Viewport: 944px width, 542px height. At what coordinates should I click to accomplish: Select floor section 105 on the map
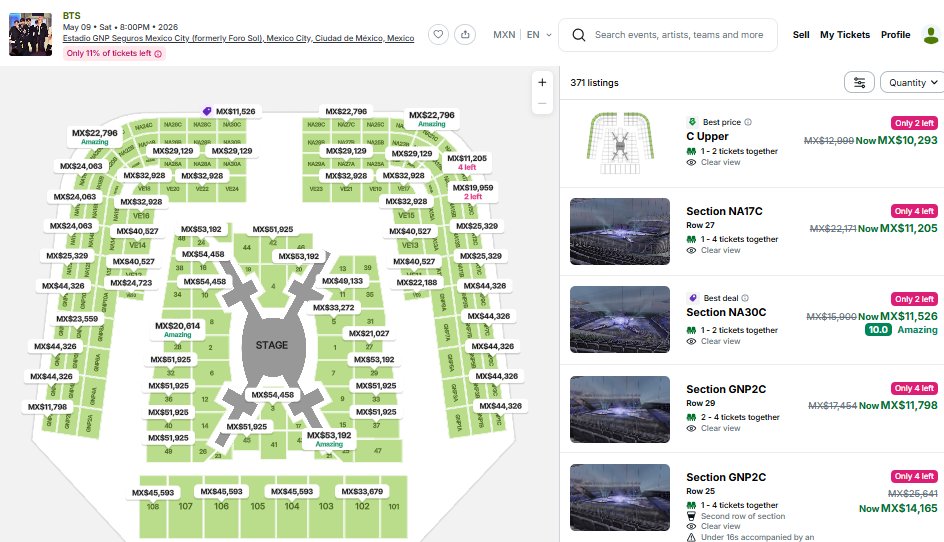[258, 506]
